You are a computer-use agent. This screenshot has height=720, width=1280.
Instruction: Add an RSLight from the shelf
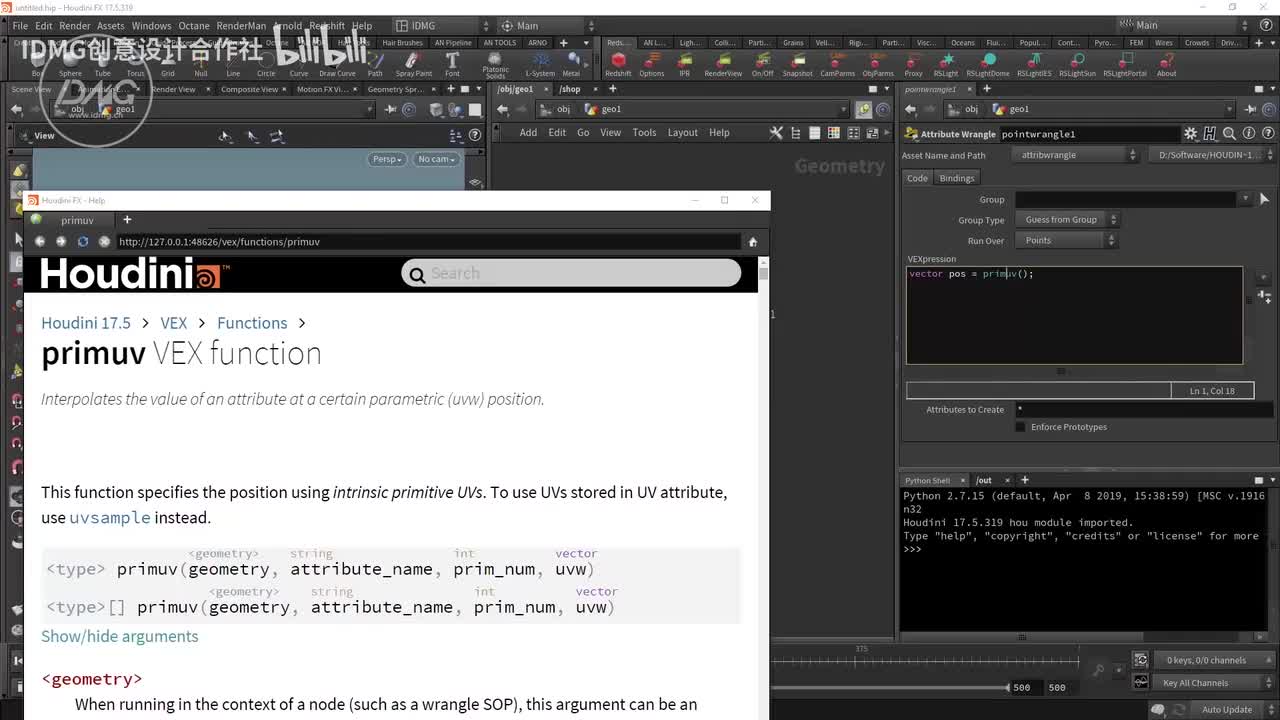(945, 65)
